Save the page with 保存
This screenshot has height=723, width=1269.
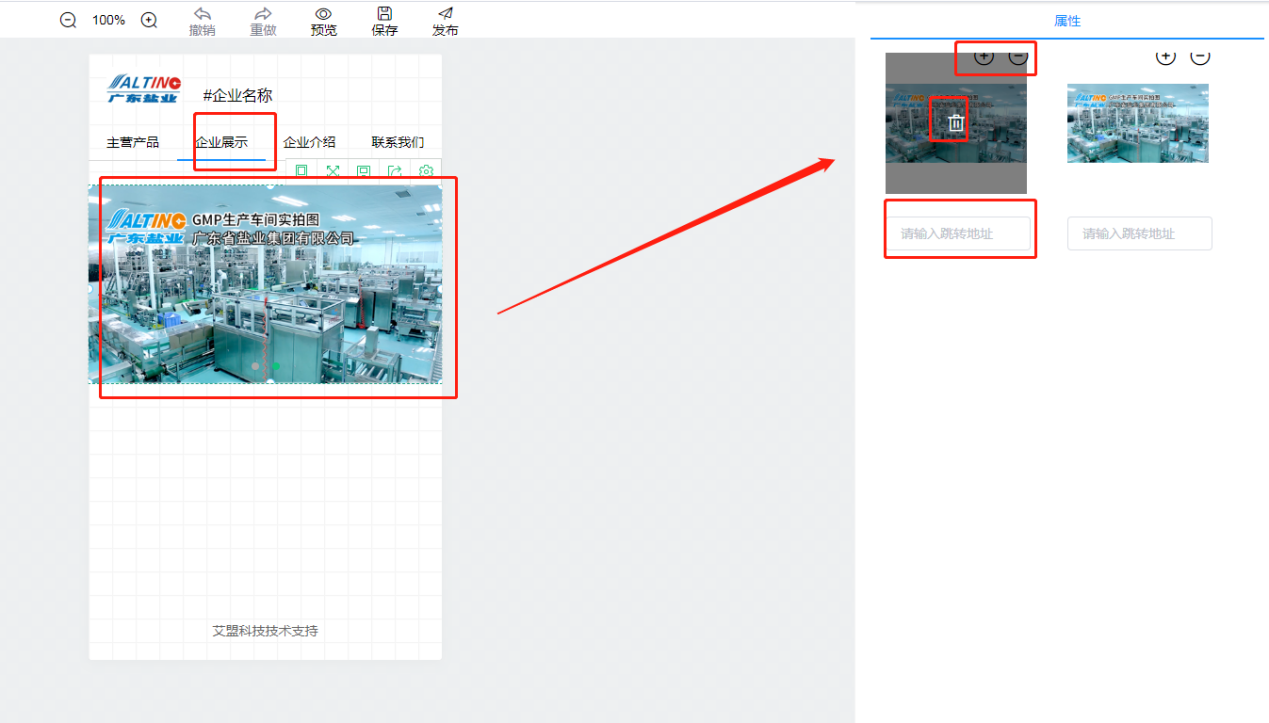[x=385, y=21]
